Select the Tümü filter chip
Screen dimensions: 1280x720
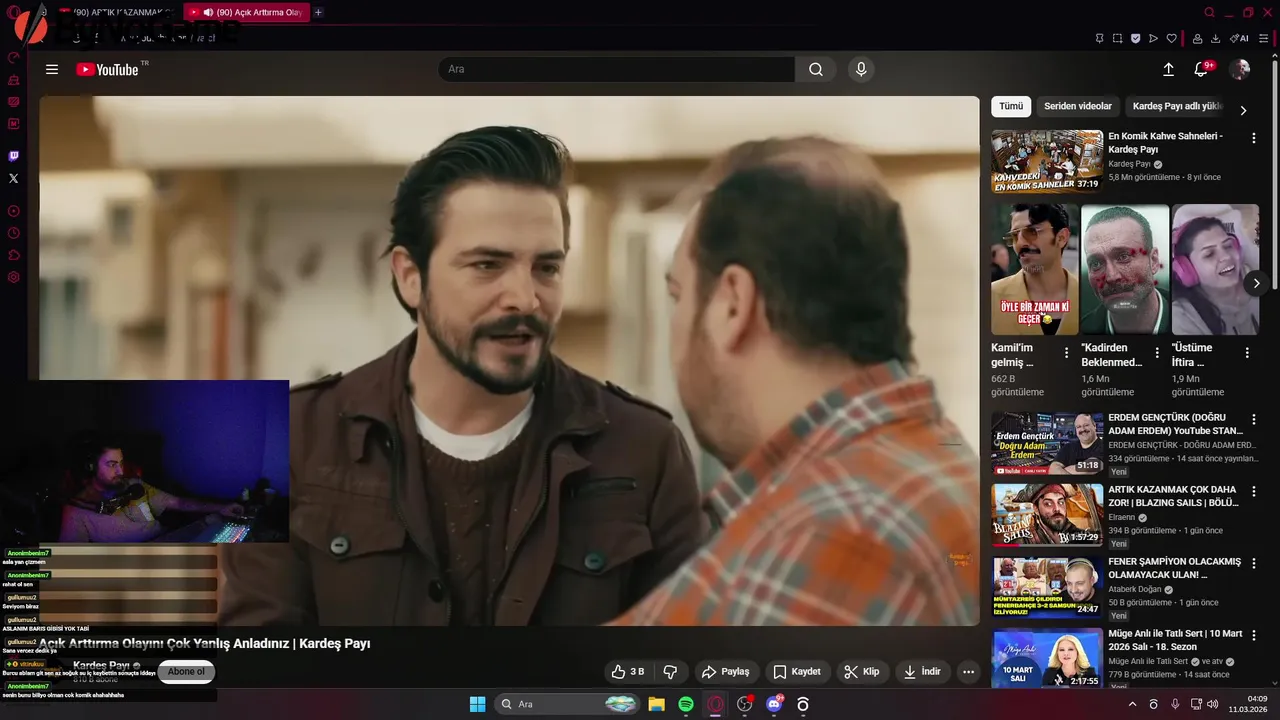tap(1011, 106)
